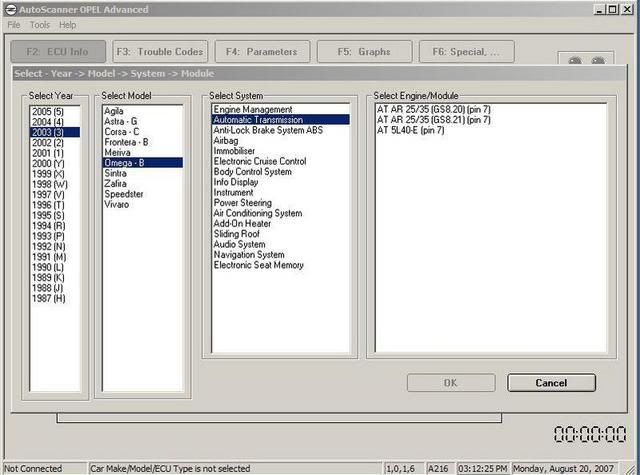
Task: Pick Immobiliser system
Action: tap(280, 151)
